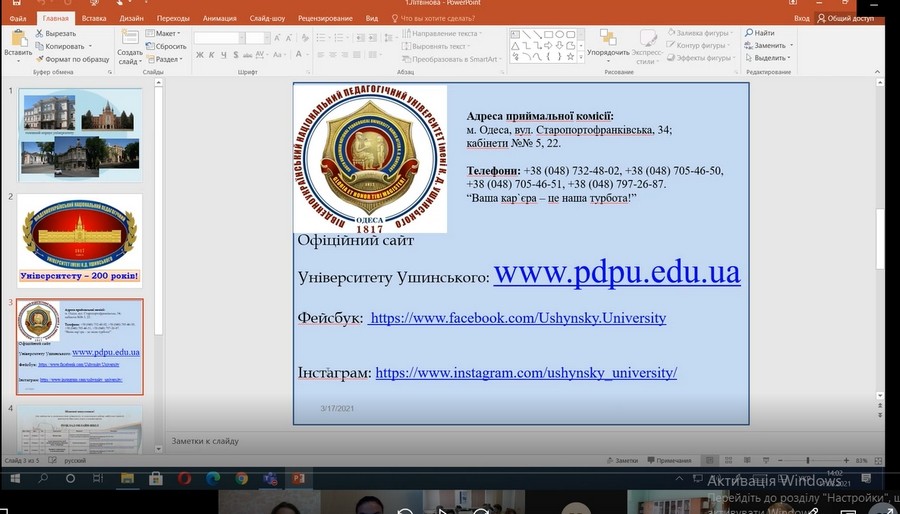900x514 pixels.
Task: Click the Сбросить slide reset button
Action: pos(166,46)
